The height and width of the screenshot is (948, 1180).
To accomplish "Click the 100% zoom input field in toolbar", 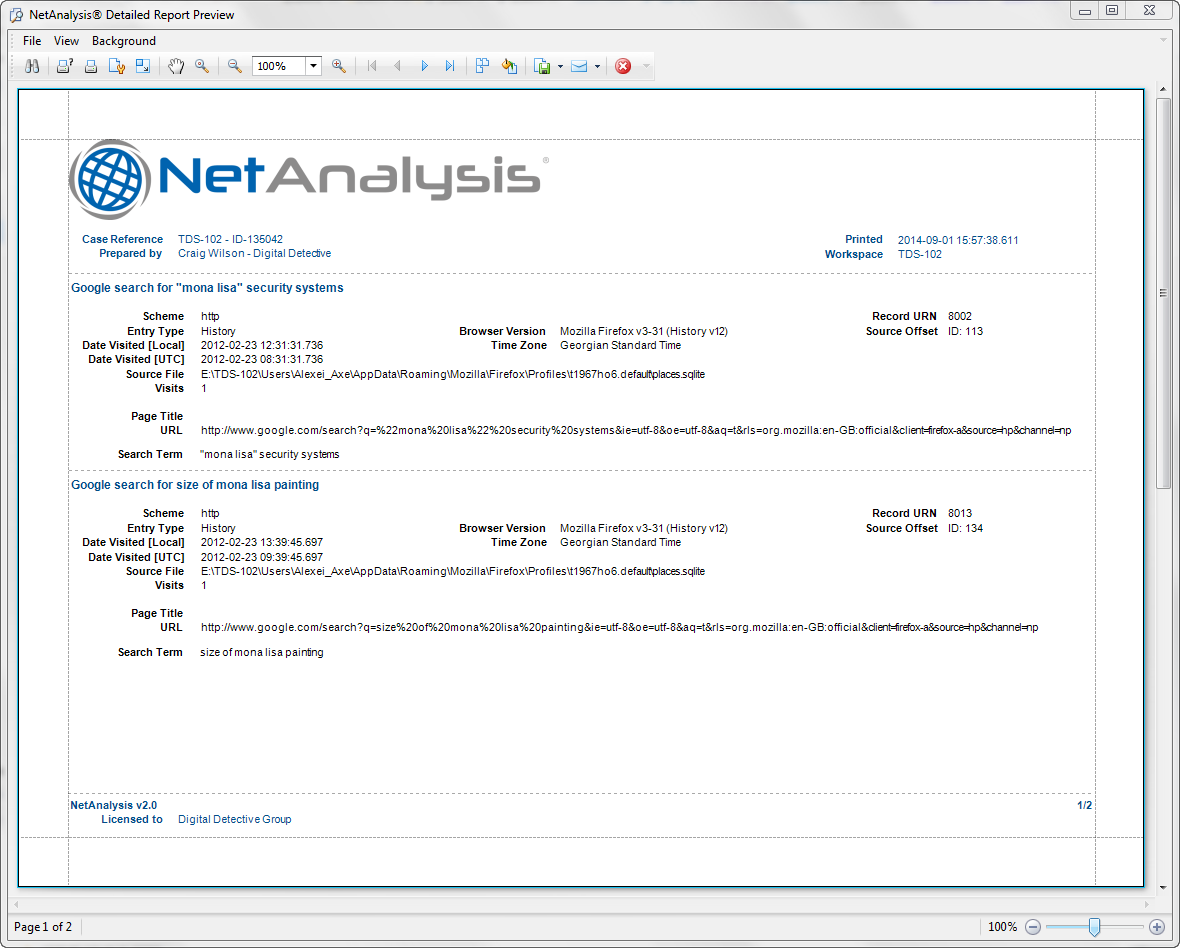I will coord(279,66).
